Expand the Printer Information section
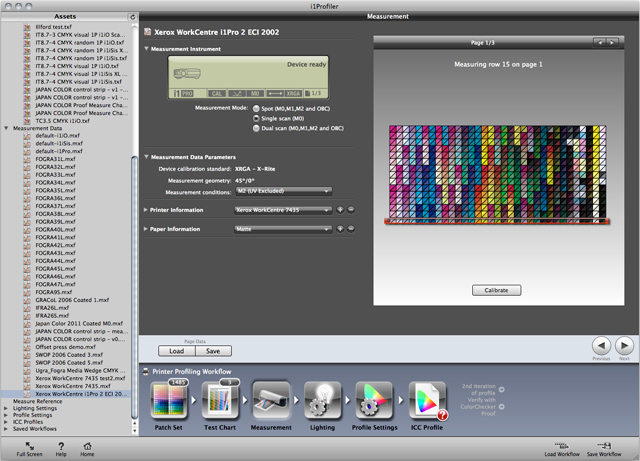 click(x=146, y=210)
